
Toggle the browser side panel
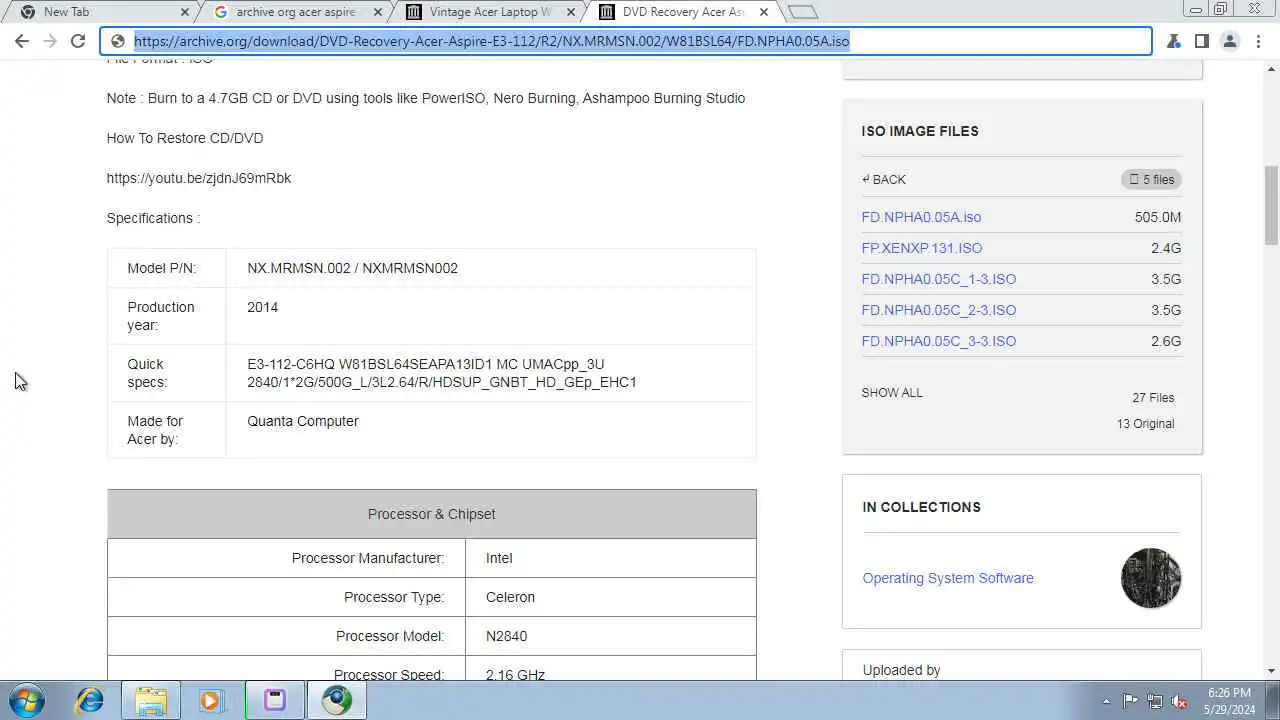tap(1202, 41)
